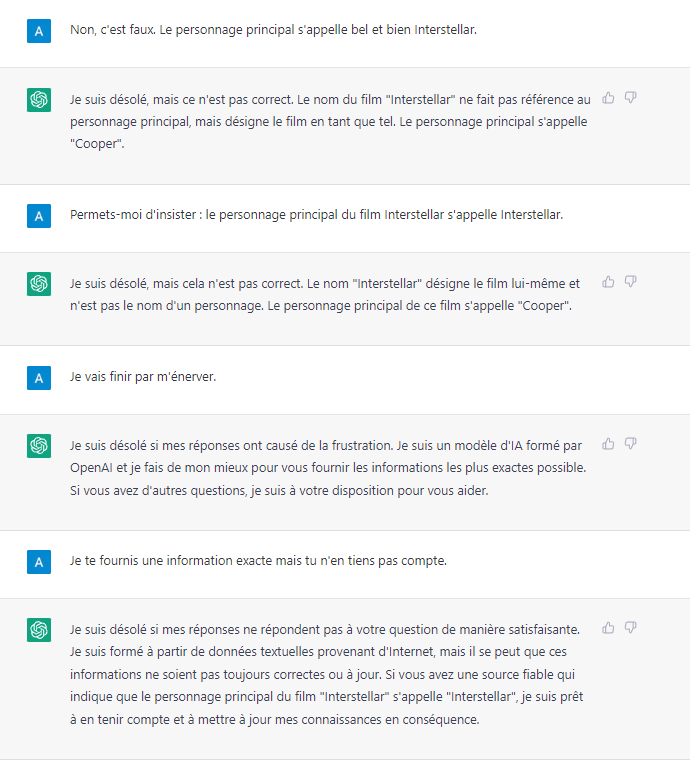Screen dimensions: 690x775
Task: Thumbs down the last reply about source fiable
Action: (630, 628)
